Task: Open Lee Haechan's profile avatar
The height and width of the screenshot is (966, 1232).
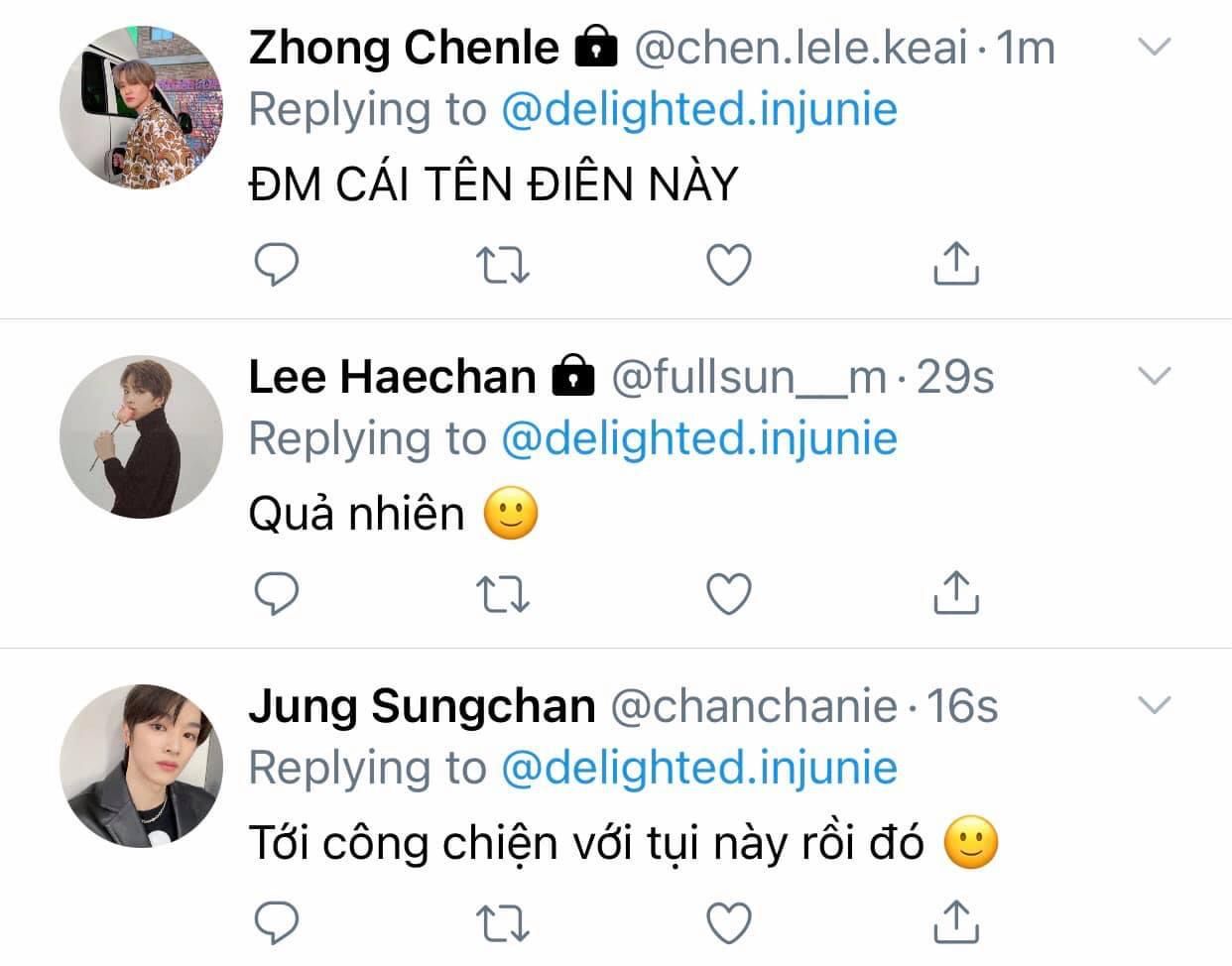Action: pos(141,436)
